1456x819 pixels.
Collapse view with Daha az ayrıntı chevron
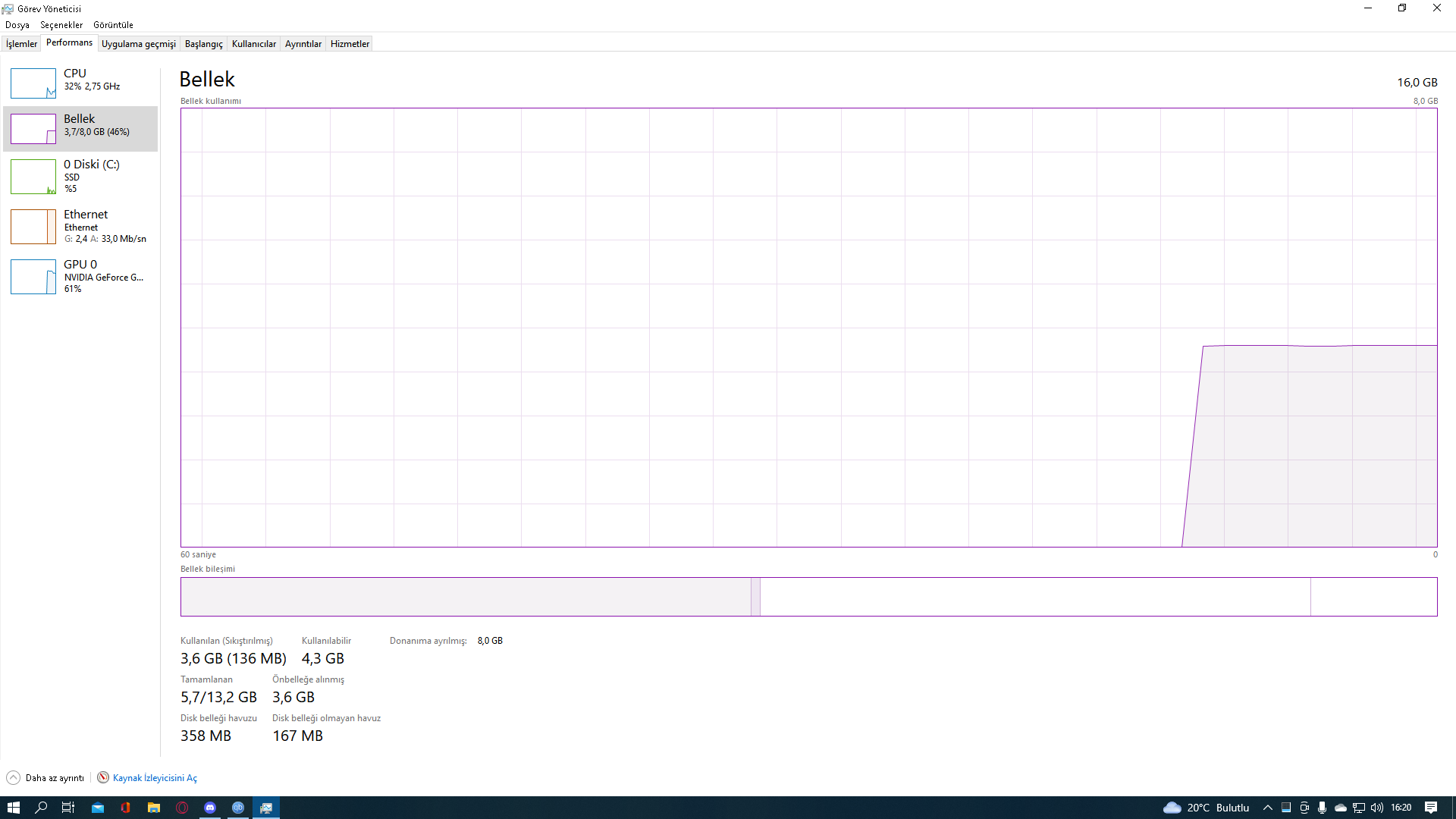pos(13,778)
